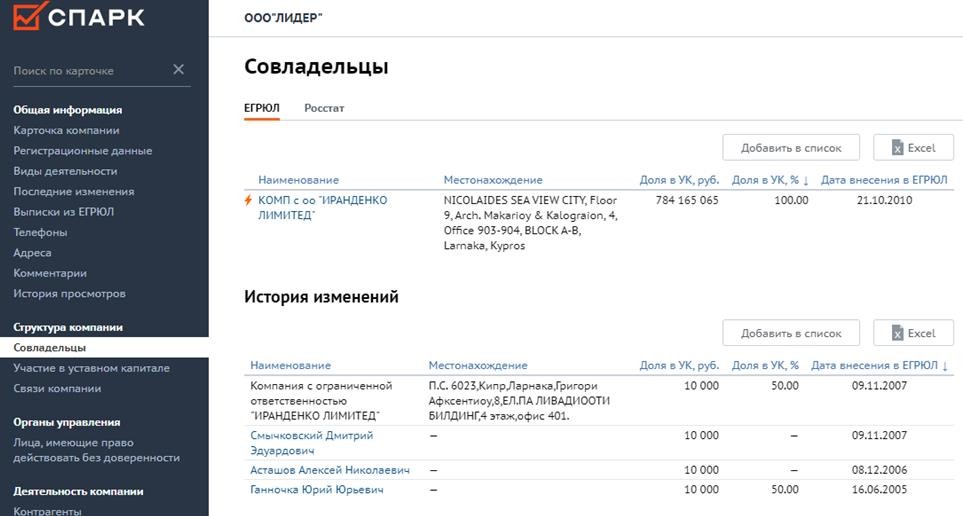Focus the Поиск по карточке search field

coord(91,71)
